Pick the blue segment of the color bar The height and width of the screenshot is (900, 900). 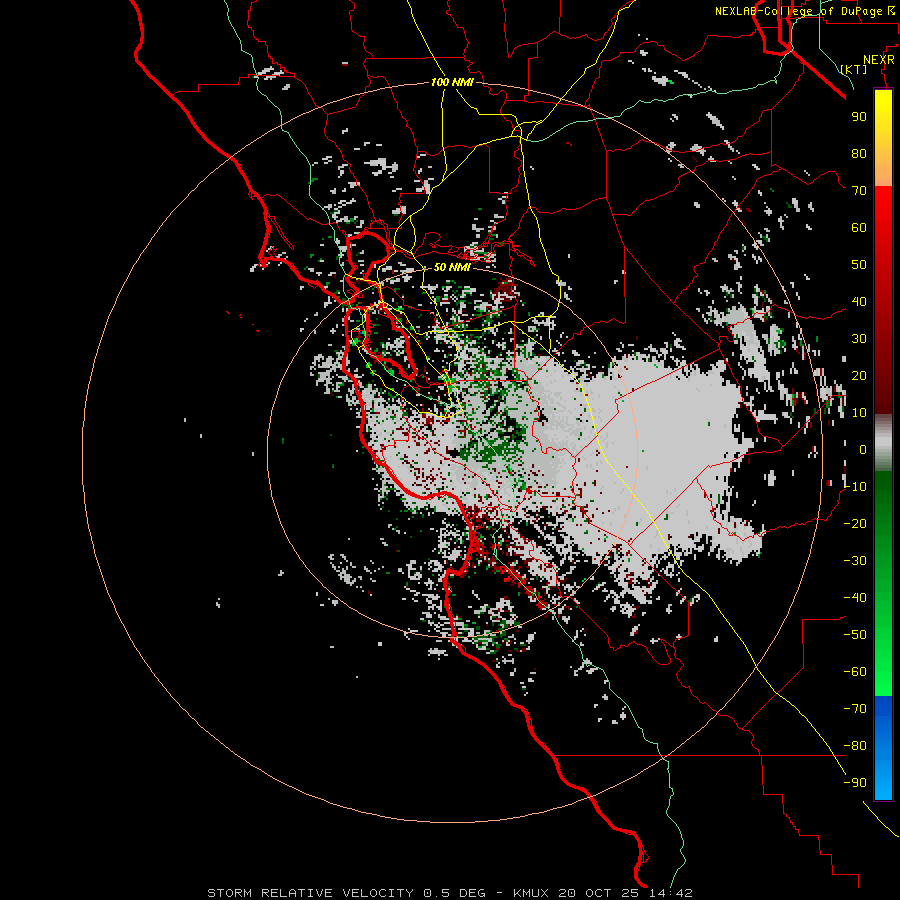[883, 747]
